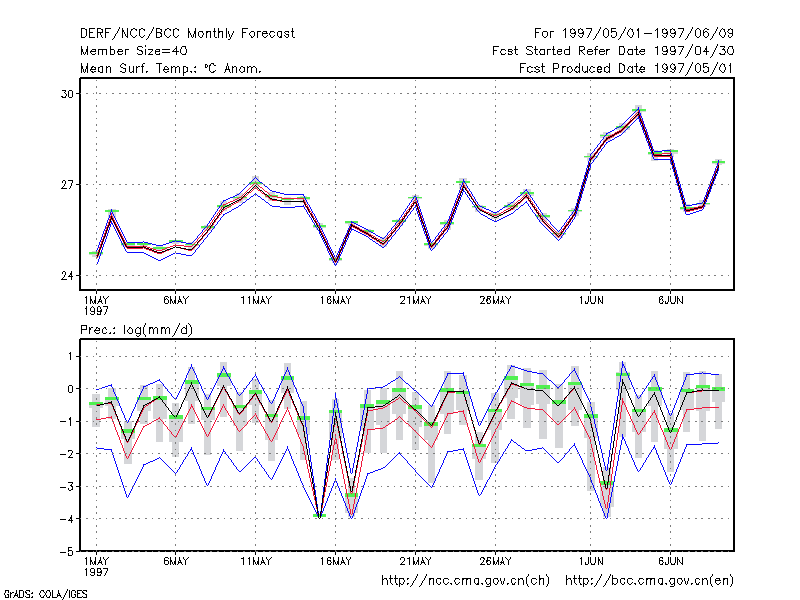This screenshot has width=800, height=600.
Task: Click the 11MAY label under temperature chart
Action: pyautogui.click(x=256, y=301)
